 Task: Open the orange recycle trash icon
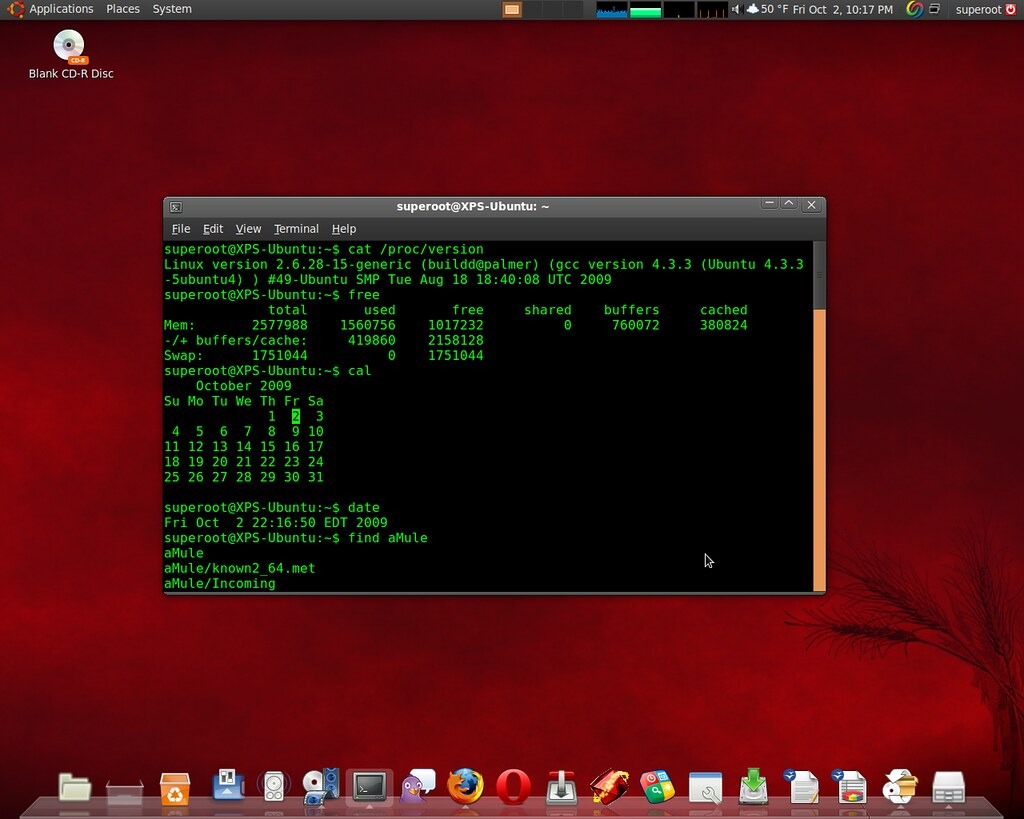point(175,788)
